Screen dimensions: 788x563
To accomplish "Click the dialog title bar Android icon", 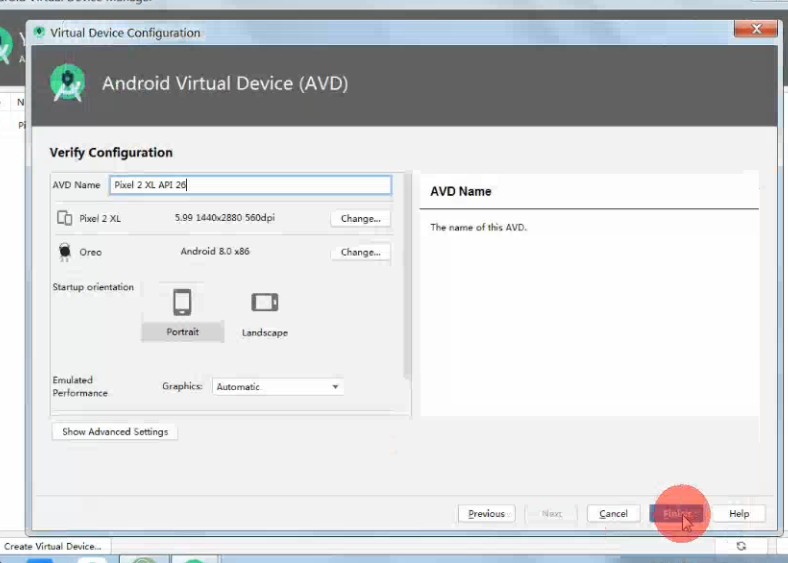I will pos(39,33).
